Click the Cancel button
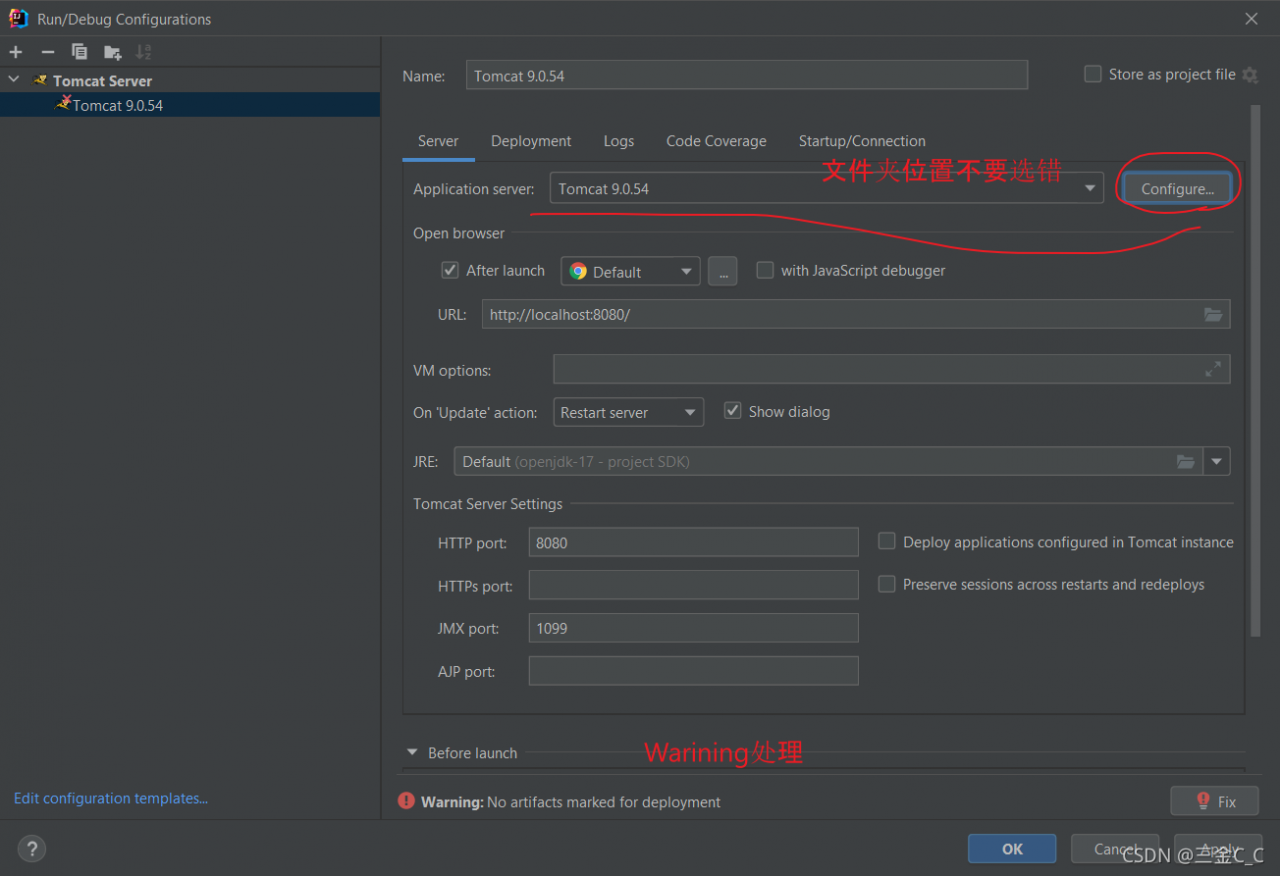1280x876 pixels. pyautogui.click(x=1115, y=849)
